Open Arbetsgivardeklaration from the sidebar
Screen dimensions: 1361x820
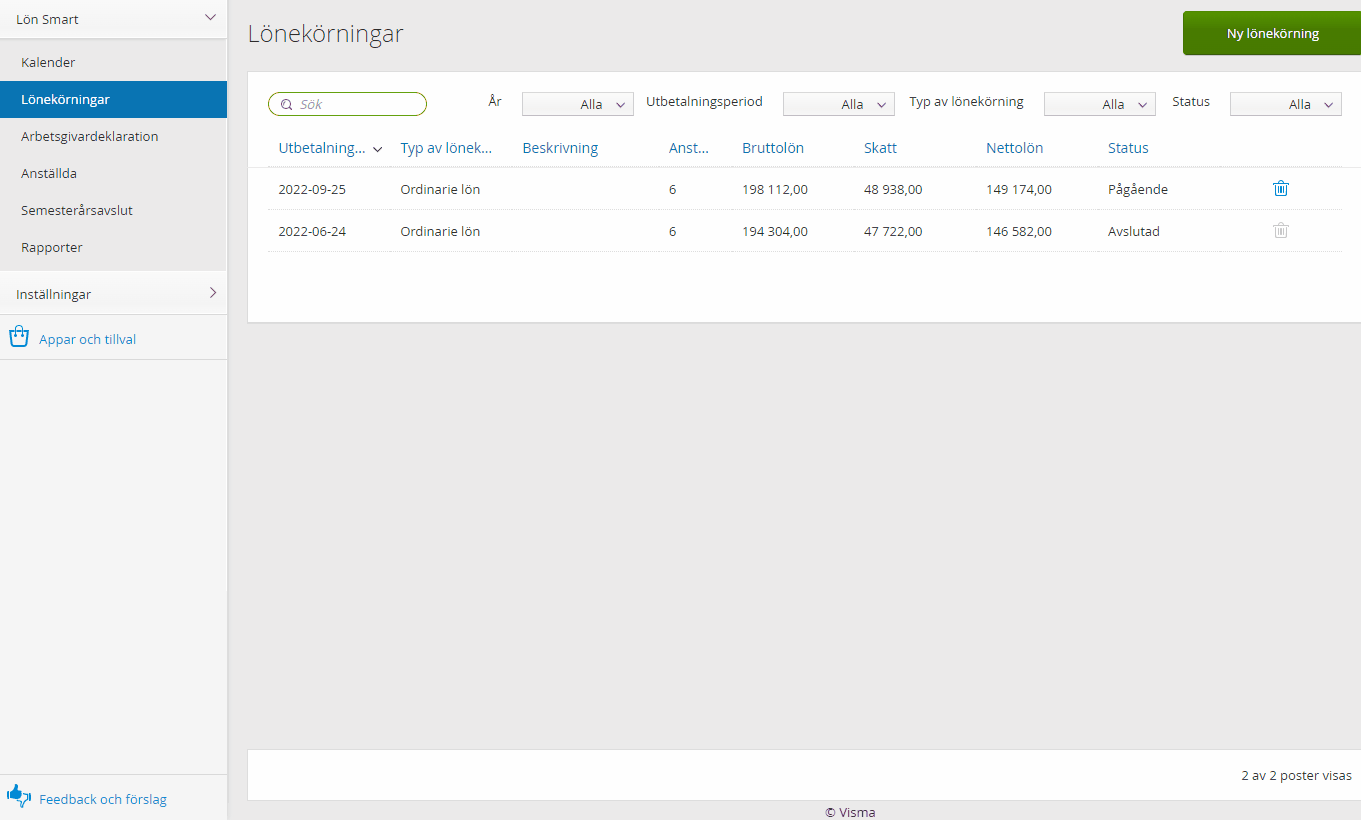click(90, 136)
